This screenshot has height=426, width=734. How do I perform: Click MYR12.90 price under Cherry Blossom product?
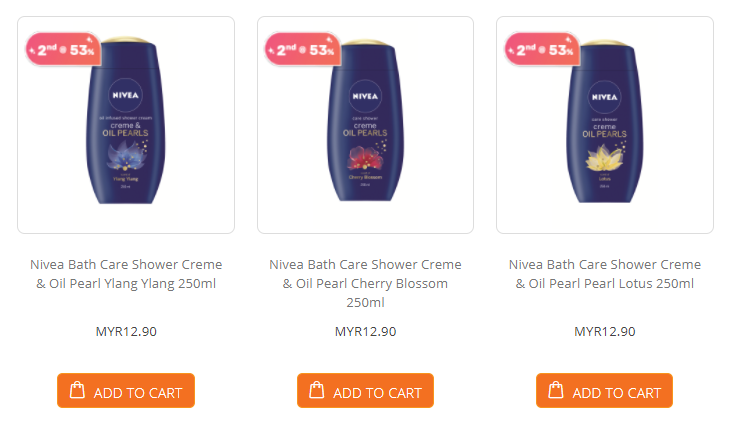point(365,332)
